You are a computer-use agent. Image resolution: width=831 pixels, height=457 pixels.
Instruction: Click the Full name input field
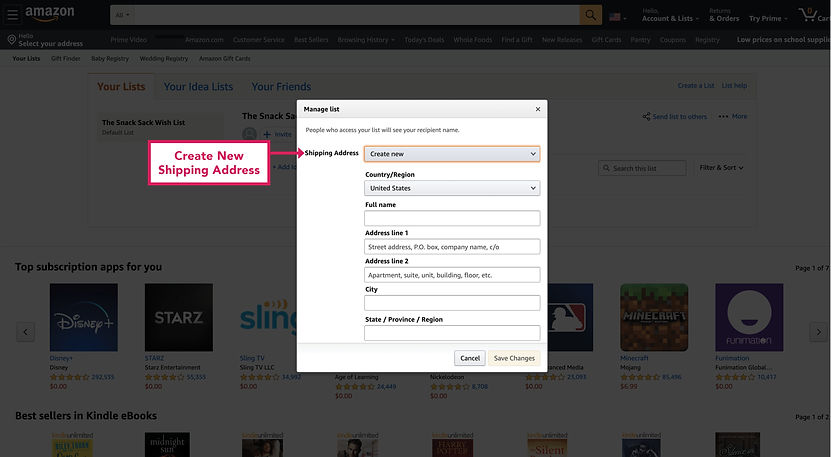point(452,218)
